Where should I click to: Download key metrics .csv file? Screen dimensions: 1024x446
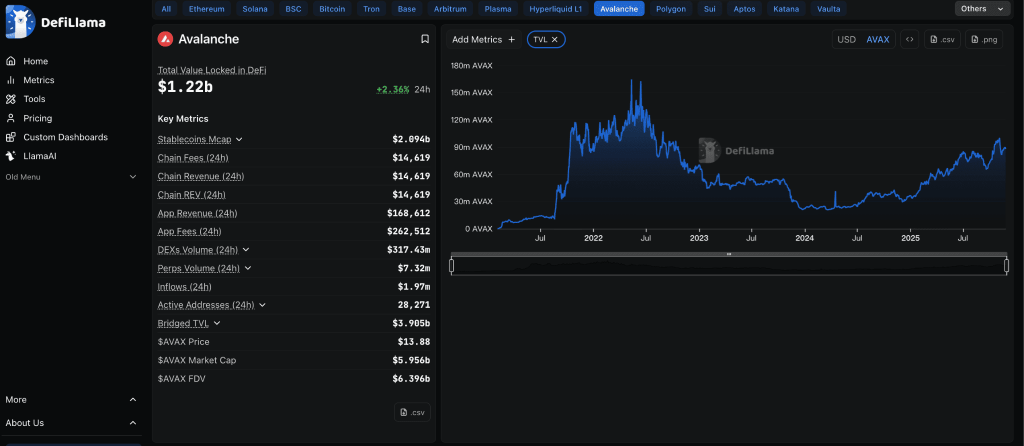tap(412, 412)
